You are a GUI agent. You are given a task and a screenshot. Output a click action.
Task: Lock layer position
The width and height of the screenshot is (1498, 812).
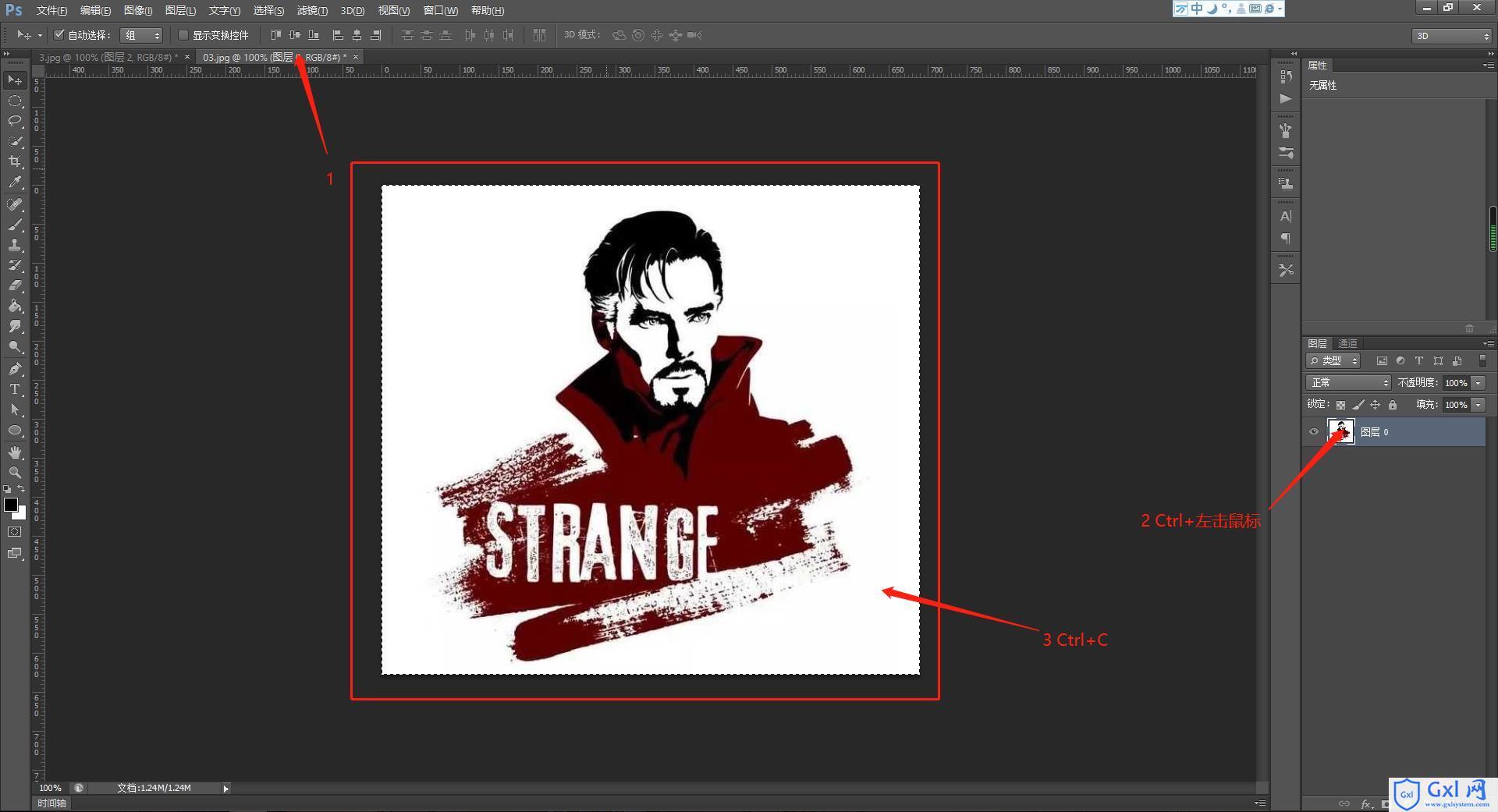tap(1376, 405)
